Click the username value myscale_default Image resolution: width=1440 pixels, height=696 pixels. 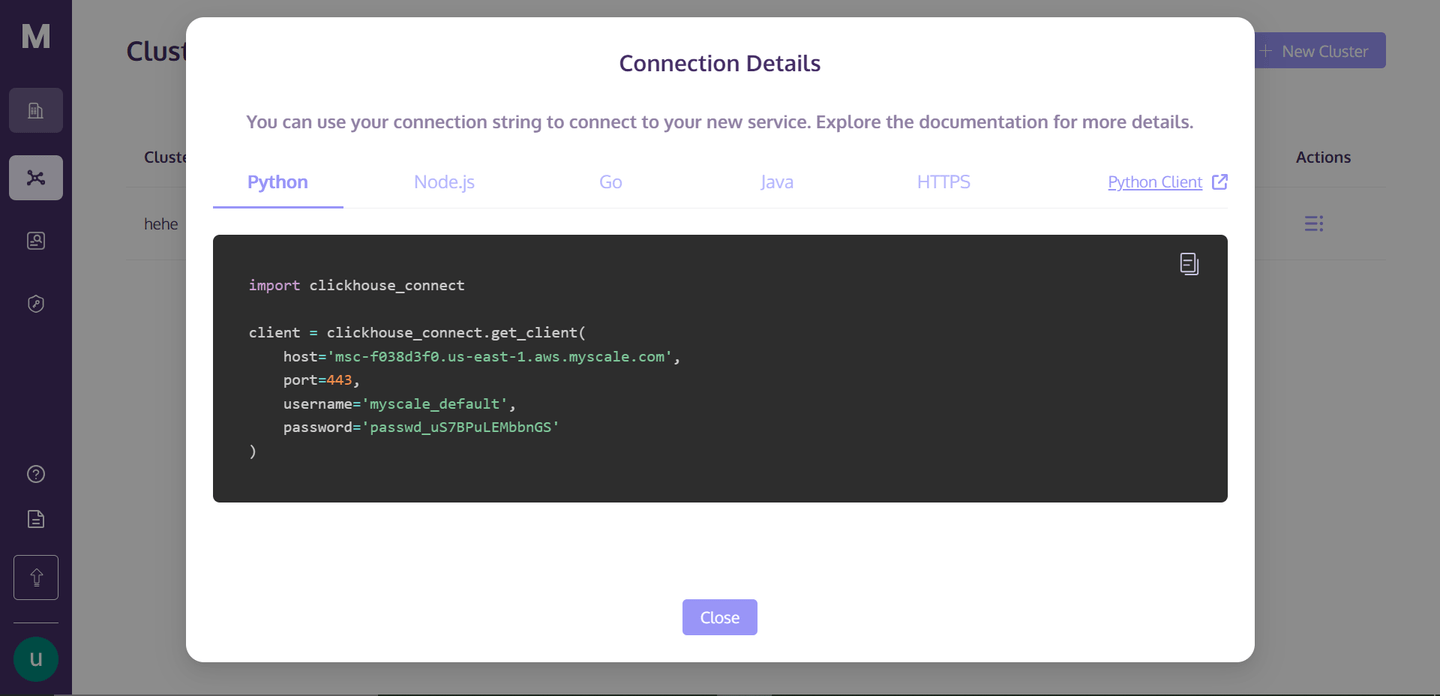pos(435,404)
